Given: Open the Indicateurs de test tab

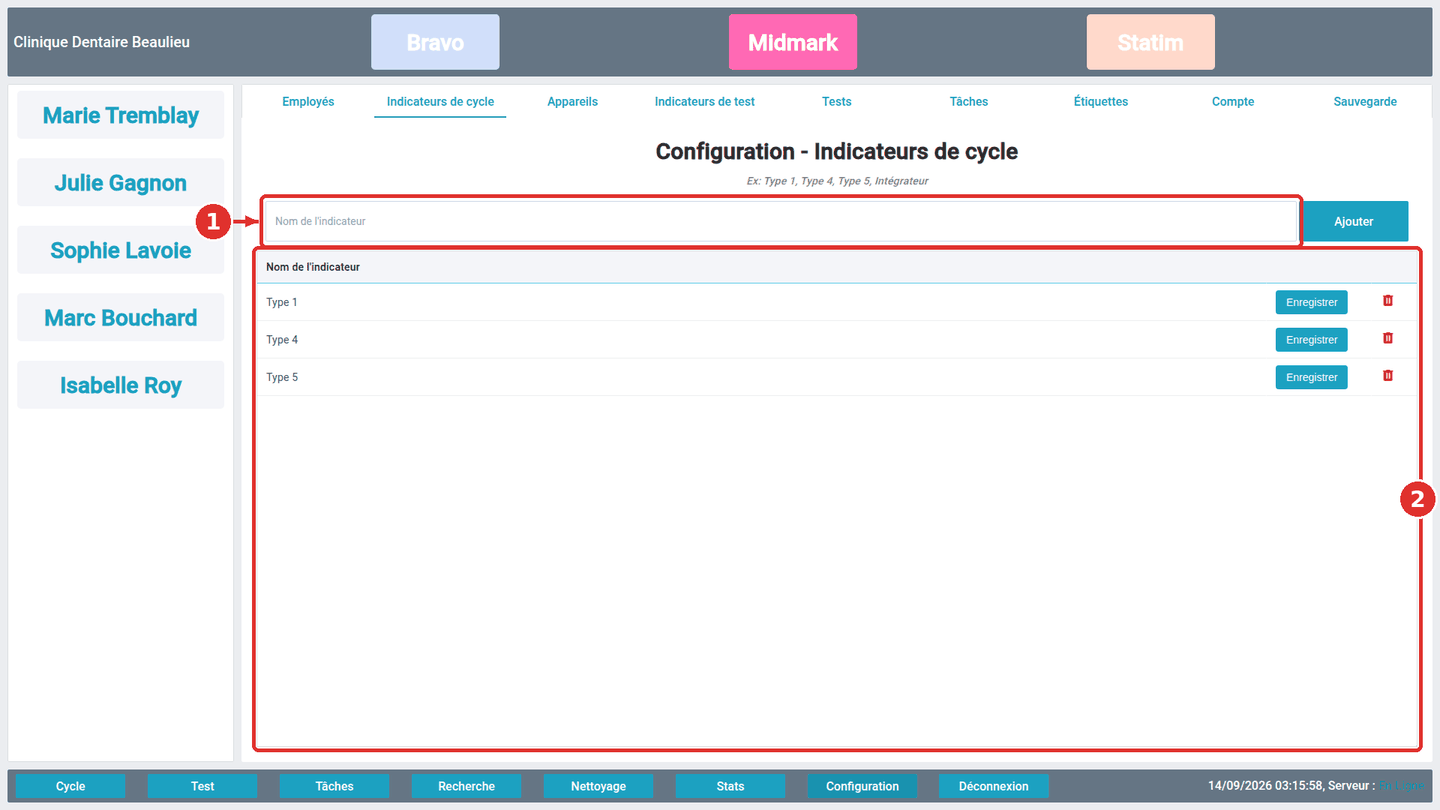Looking at the screenshot, I should pyautogui.click(x=705, y=102).
